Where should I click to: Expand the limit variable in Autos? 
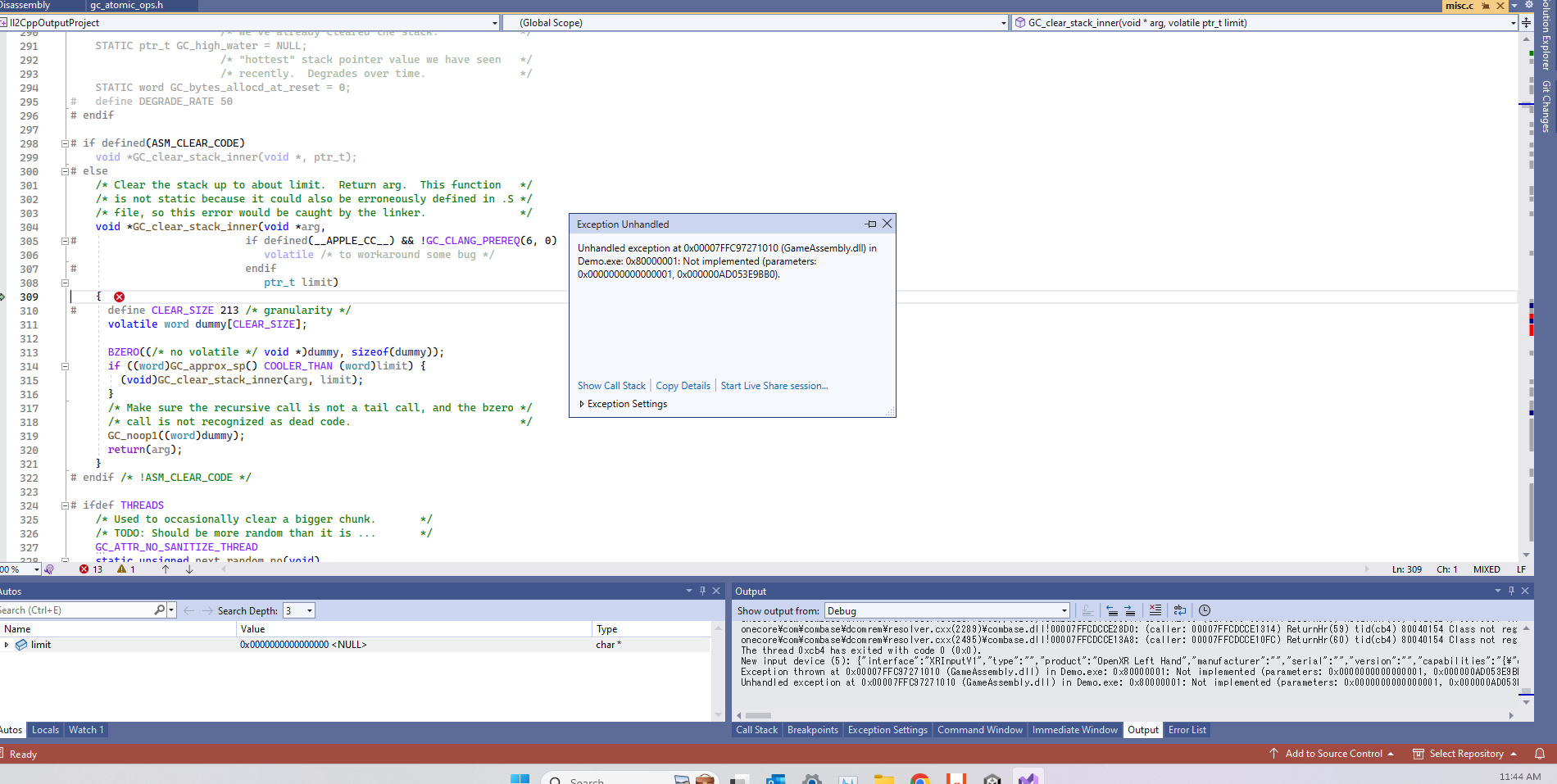[7, 645]
